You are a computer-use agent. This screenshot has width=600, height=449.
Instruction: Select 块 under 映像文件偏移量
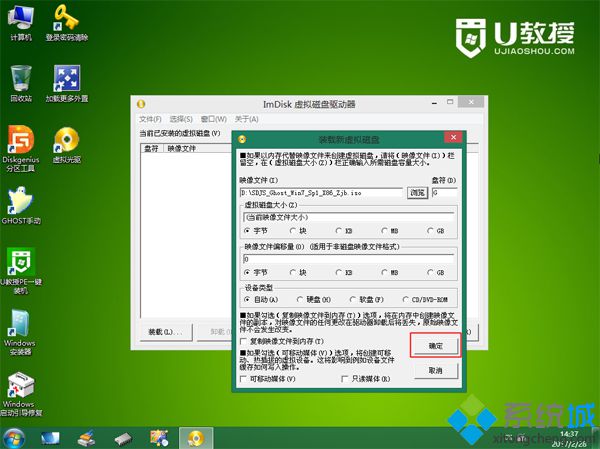[298, 273]
